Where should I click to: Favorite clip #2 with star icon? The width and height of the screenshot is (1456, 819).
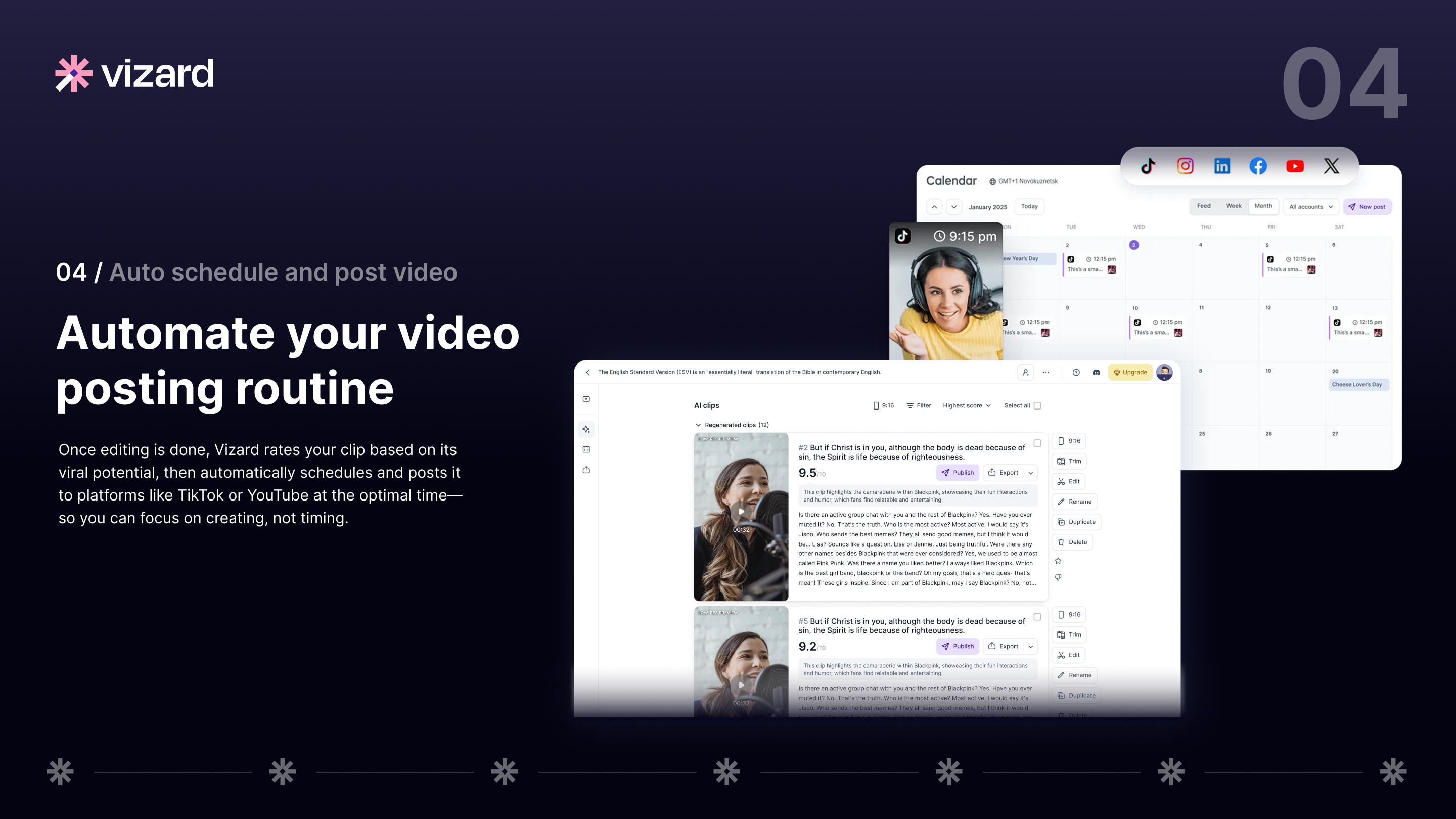pyautogui.click(x=1058, y=561)
